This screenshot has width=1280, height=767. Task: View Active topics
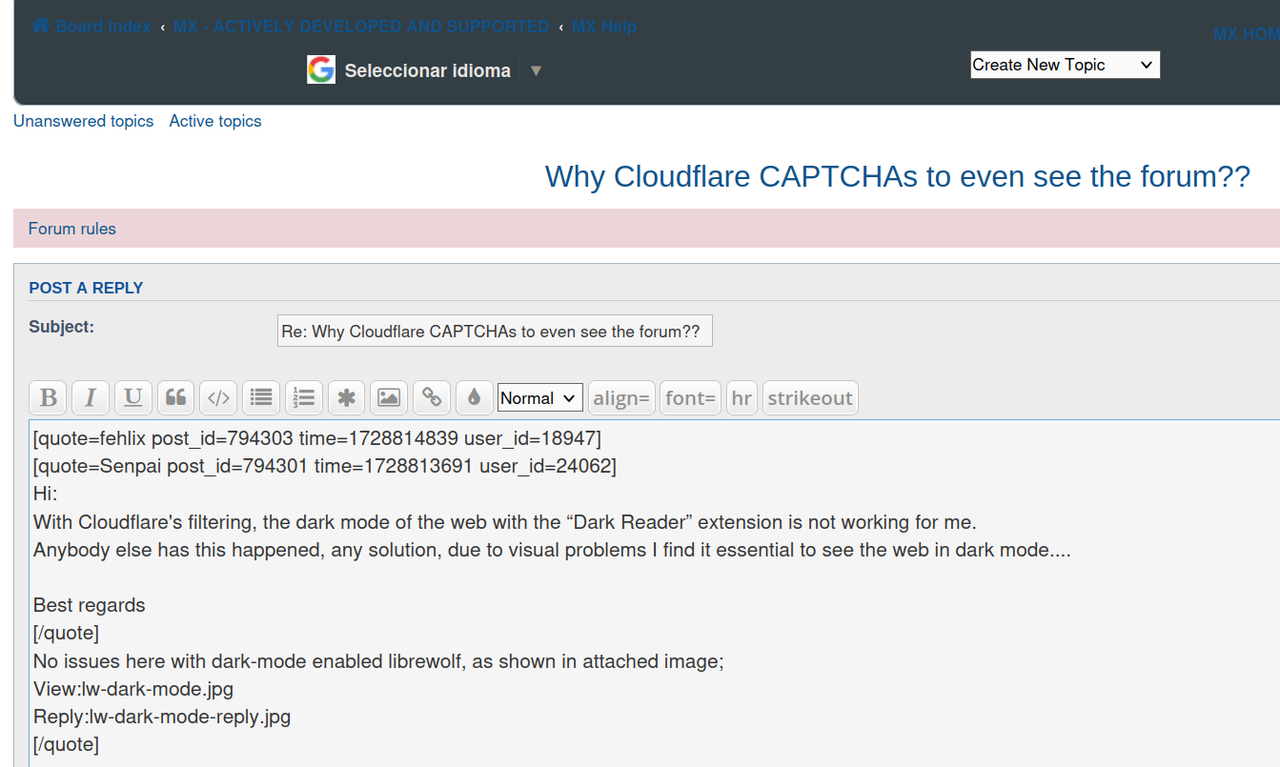pos(215,121)
